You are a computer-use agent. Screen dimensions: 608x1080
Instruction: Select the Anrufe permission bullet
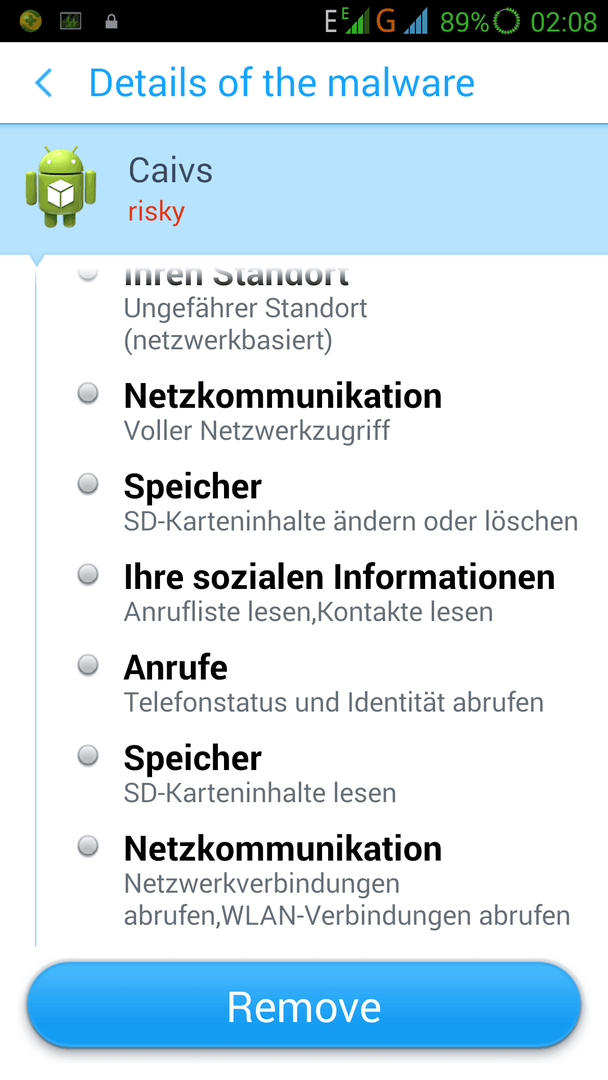[87, 665]
